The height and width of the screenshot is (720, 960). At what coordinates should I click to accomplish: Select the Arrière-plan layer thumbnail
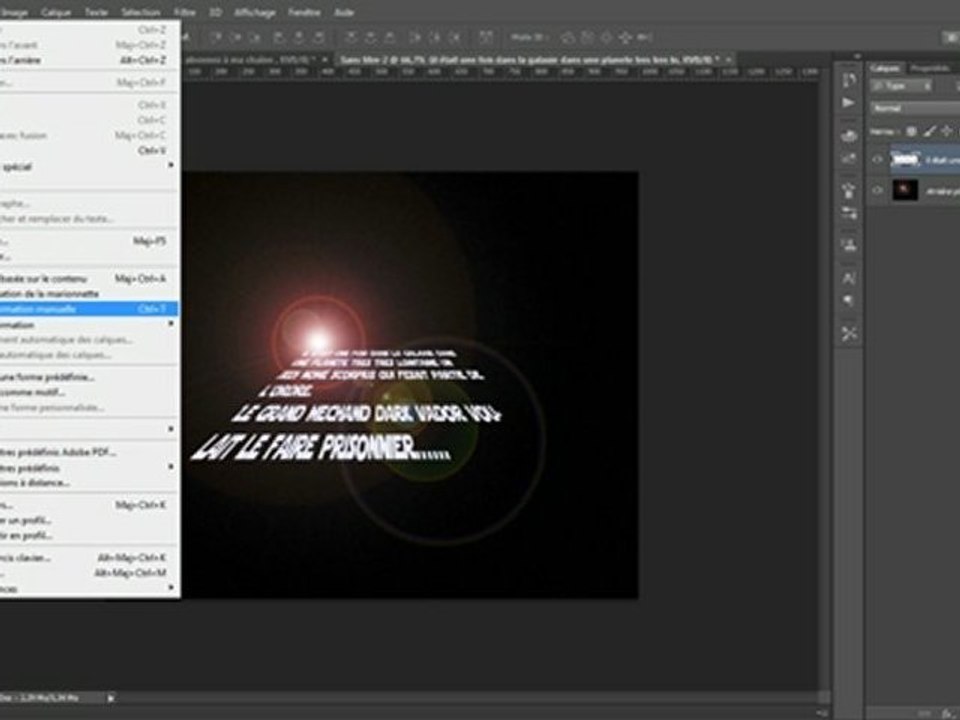tap(905, 190)
